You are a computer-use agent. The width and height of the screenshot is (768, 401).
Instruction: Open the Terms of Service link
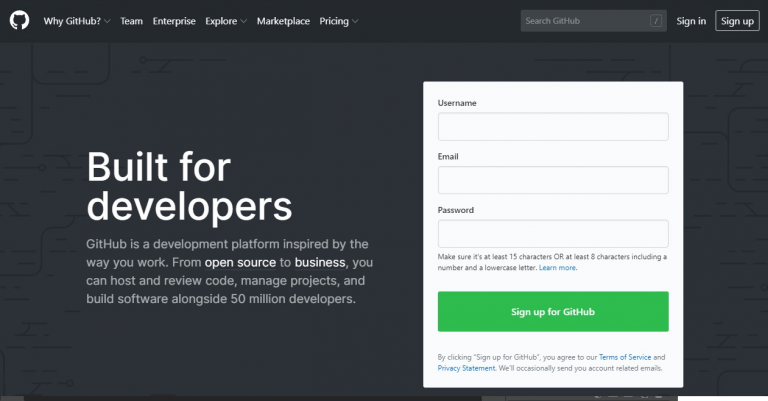[625, 357]
